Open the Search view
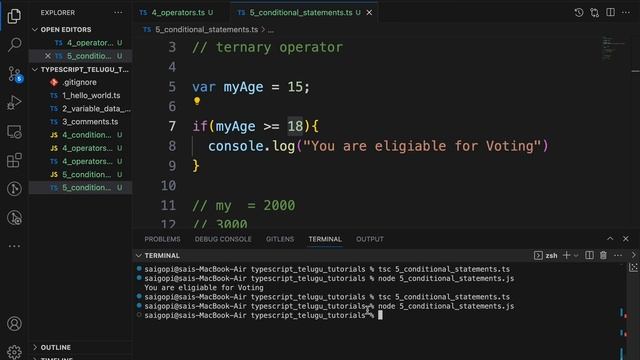Screen dimensions: 640x360 click(14, 44)
